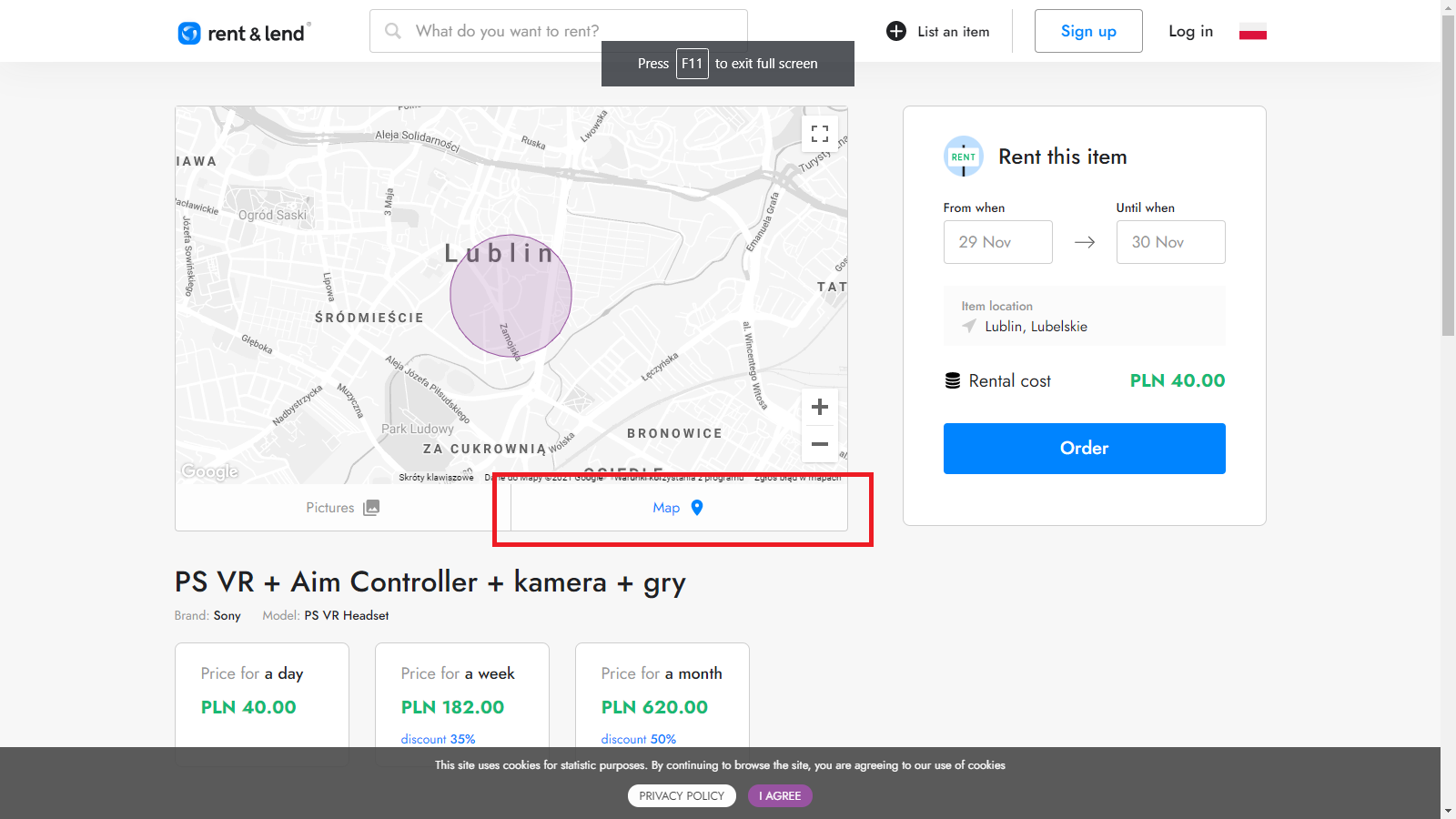Viewport: 1456px width, 819px height.
Task: Click the pictures gallery icon
Action: [371, 508]
